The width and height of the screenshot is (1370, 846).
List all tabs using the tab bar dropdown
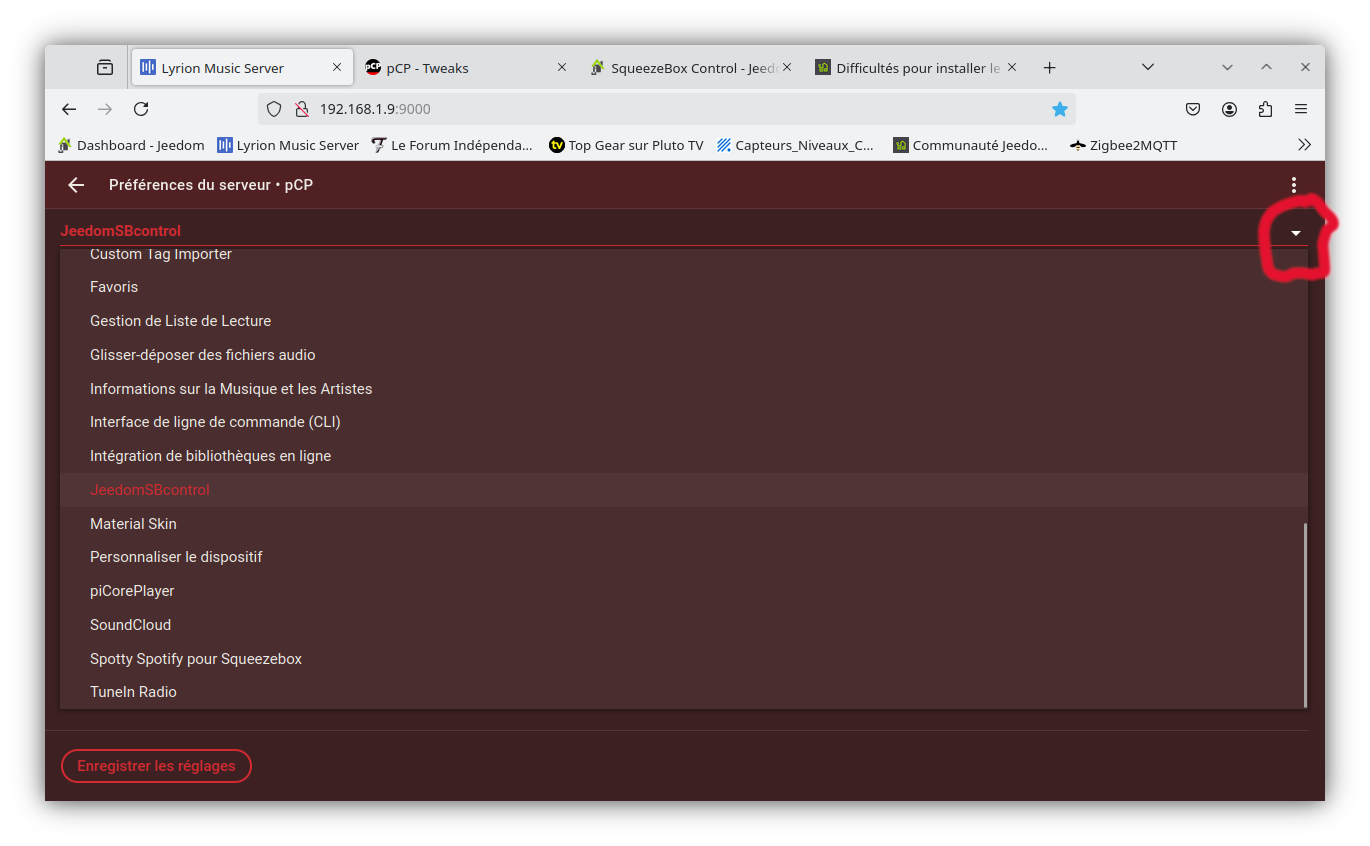(x=1148, y=68)
